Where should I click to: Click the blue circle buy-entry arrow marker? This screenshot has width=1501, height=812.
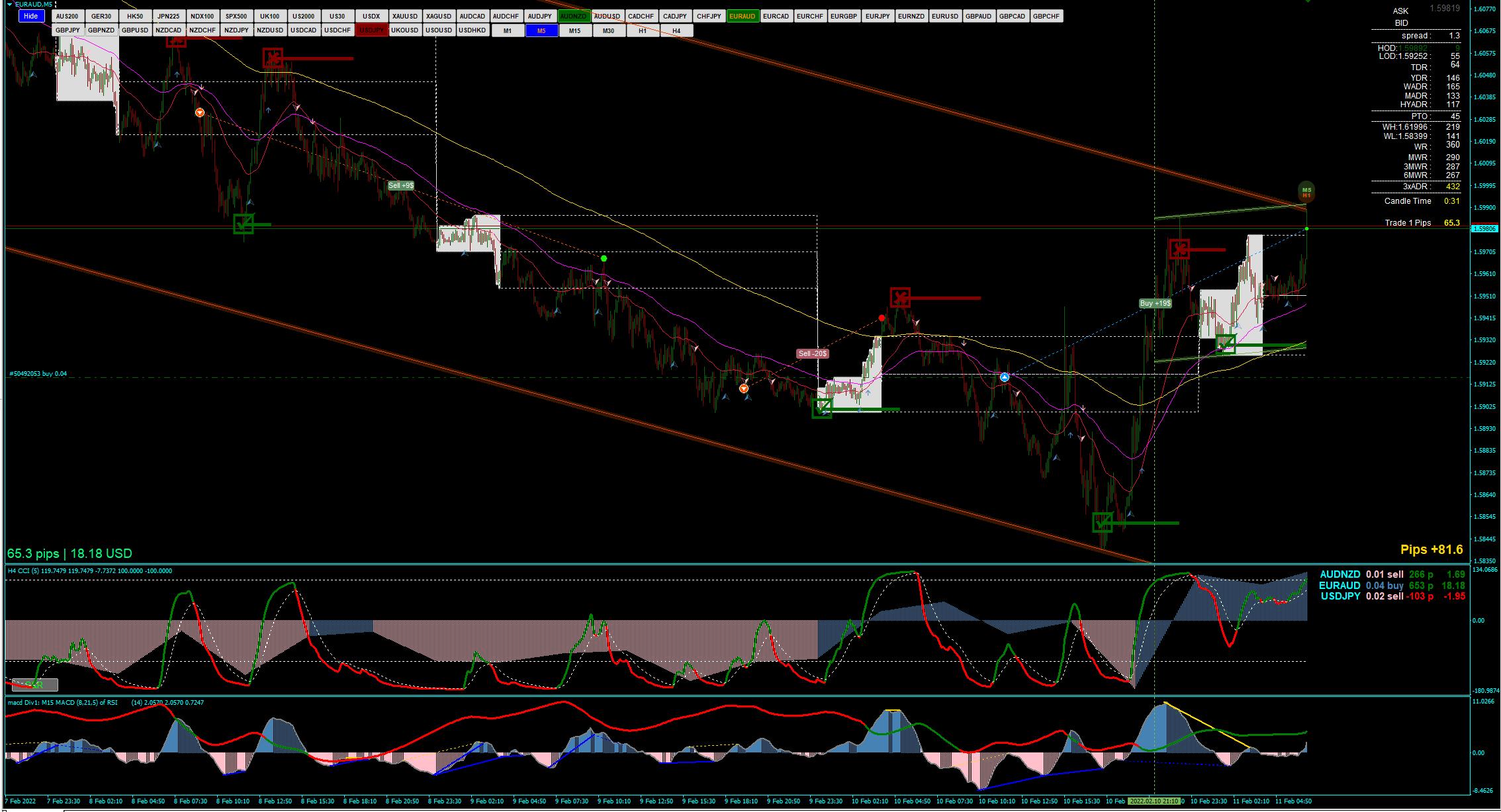1005,377
